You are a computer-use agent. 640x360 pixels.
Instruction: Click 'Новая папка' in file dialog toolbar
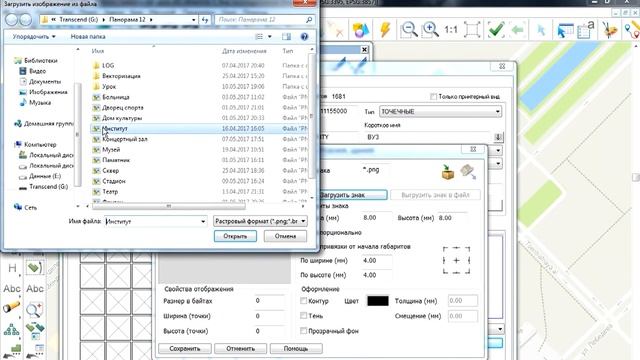(88, 37)
